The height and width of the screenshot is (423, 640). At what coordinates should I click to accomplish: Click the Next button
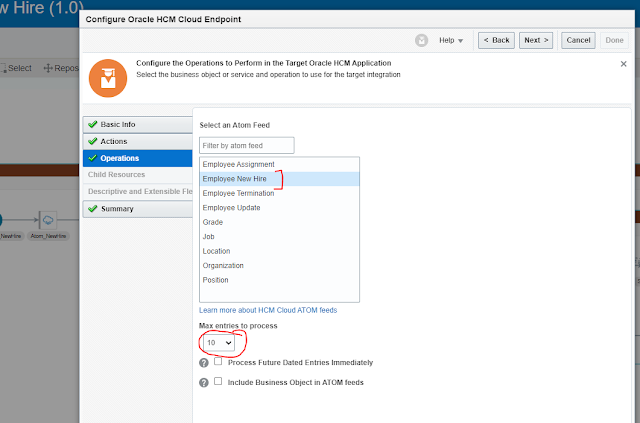[536, 40]
